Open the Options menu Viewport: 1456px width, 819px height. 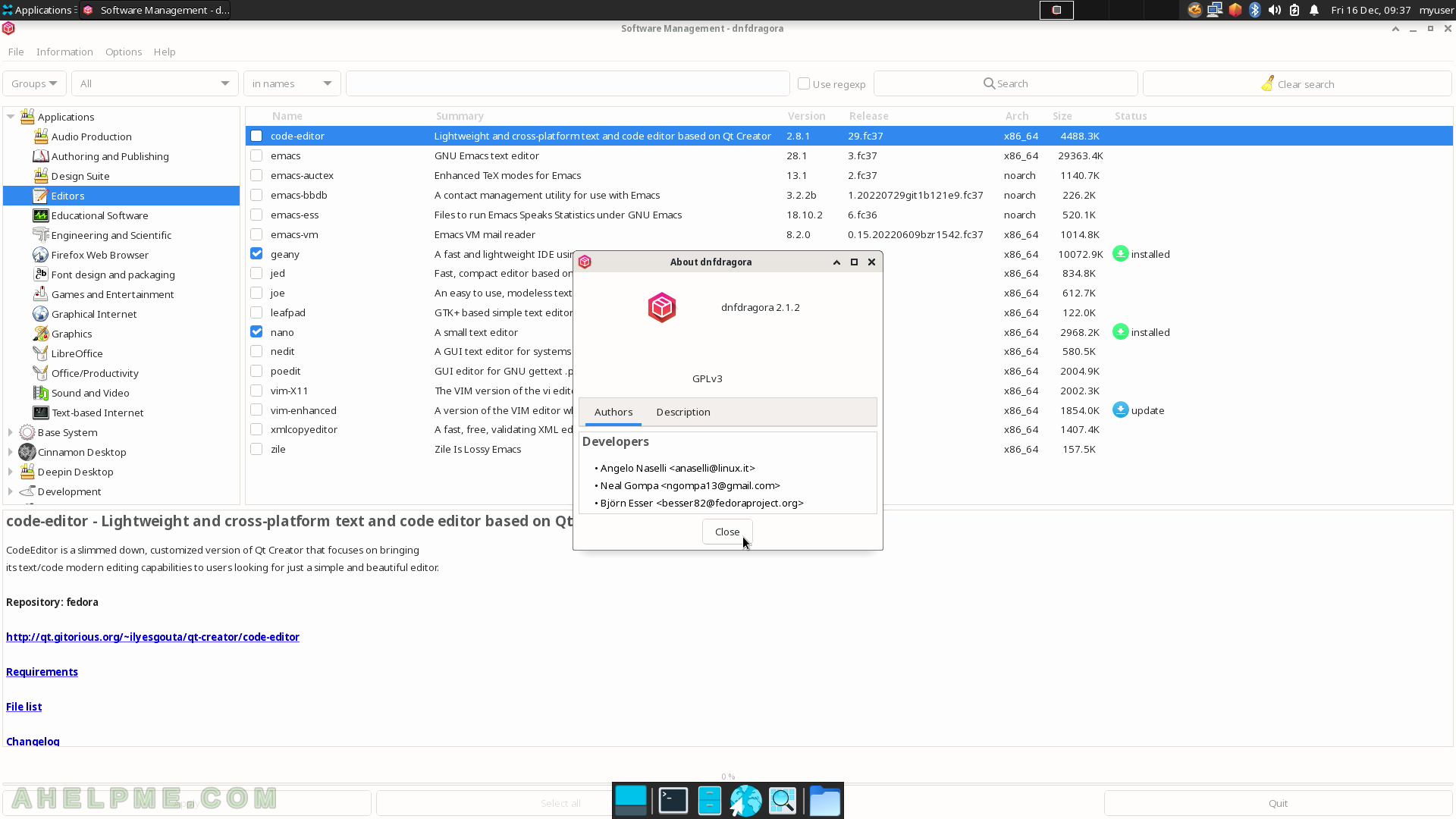pos(124,52)
